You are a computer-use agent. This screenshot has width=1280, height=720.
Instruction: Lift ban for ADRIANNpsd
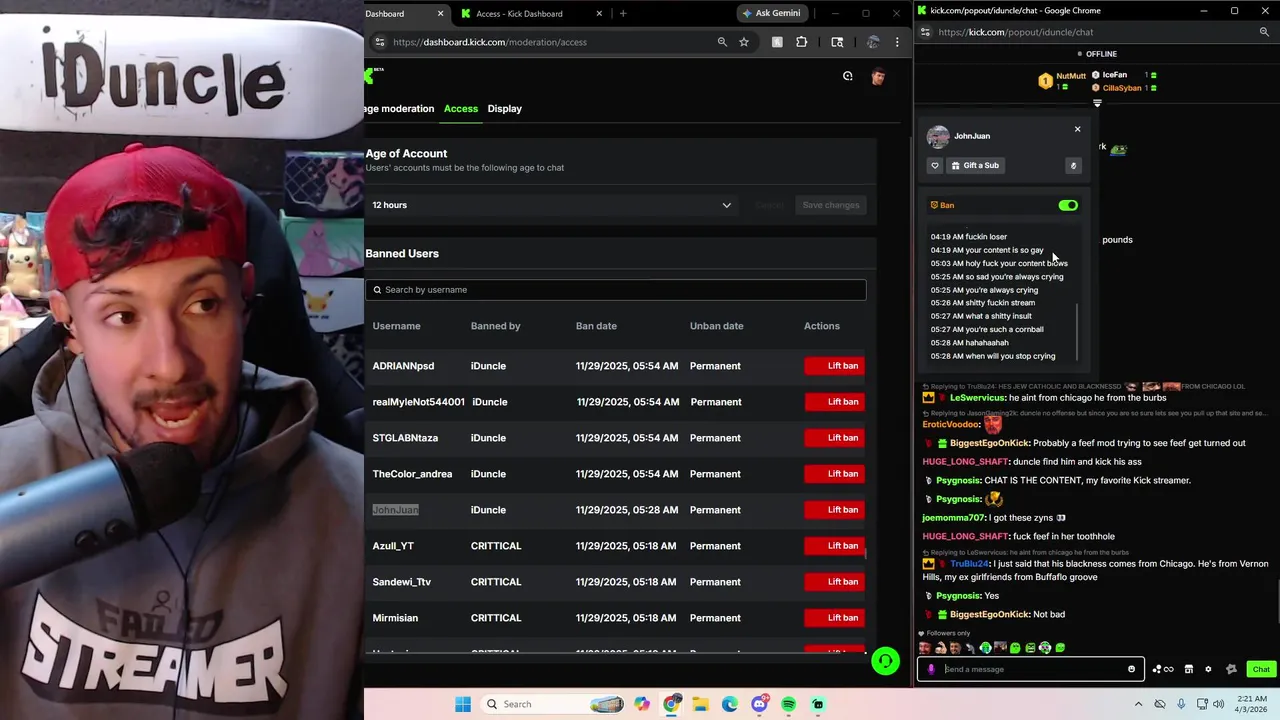coord(835,366)
